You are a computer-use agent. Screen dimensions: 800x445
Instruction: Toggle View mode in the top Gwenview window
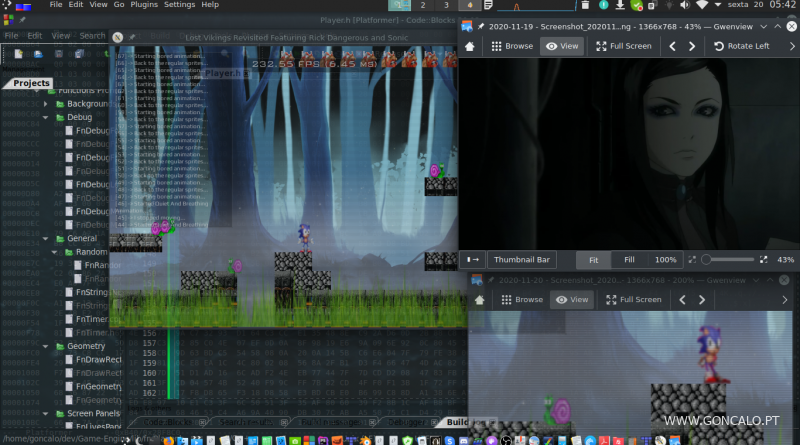click(x=562, y=46)
